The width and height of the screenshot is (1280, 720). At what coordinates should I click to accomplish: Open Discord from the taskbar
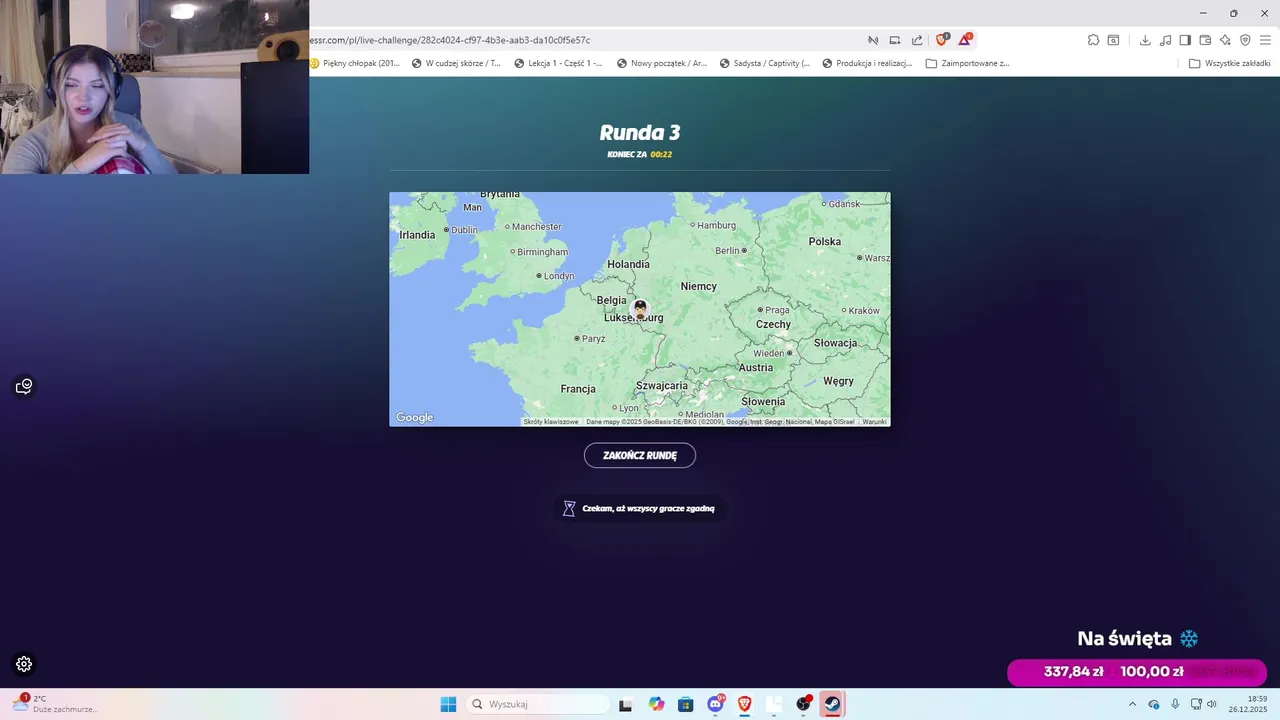[715, 704]
